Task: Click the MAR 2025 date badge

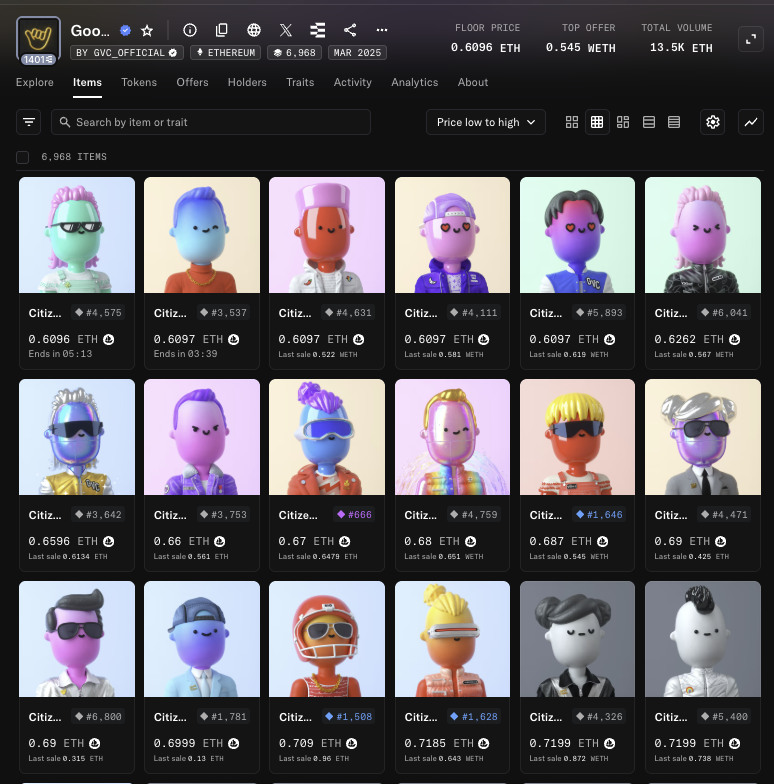Action: coord(357,52)
